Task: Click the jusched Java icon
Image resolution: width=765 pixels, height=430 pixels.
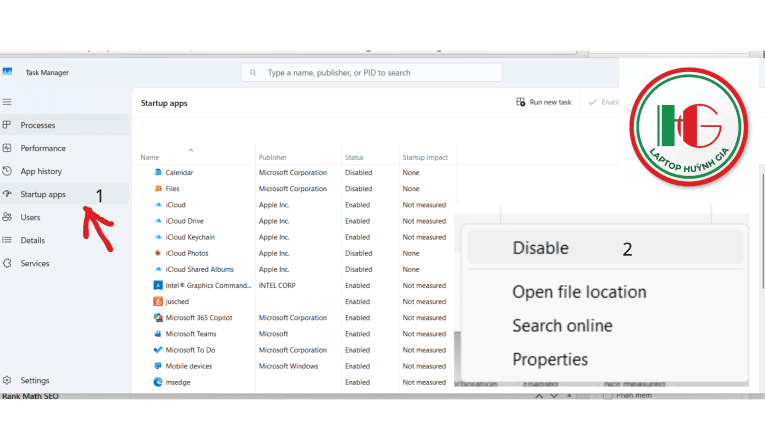Action: (x=158, y=301)
